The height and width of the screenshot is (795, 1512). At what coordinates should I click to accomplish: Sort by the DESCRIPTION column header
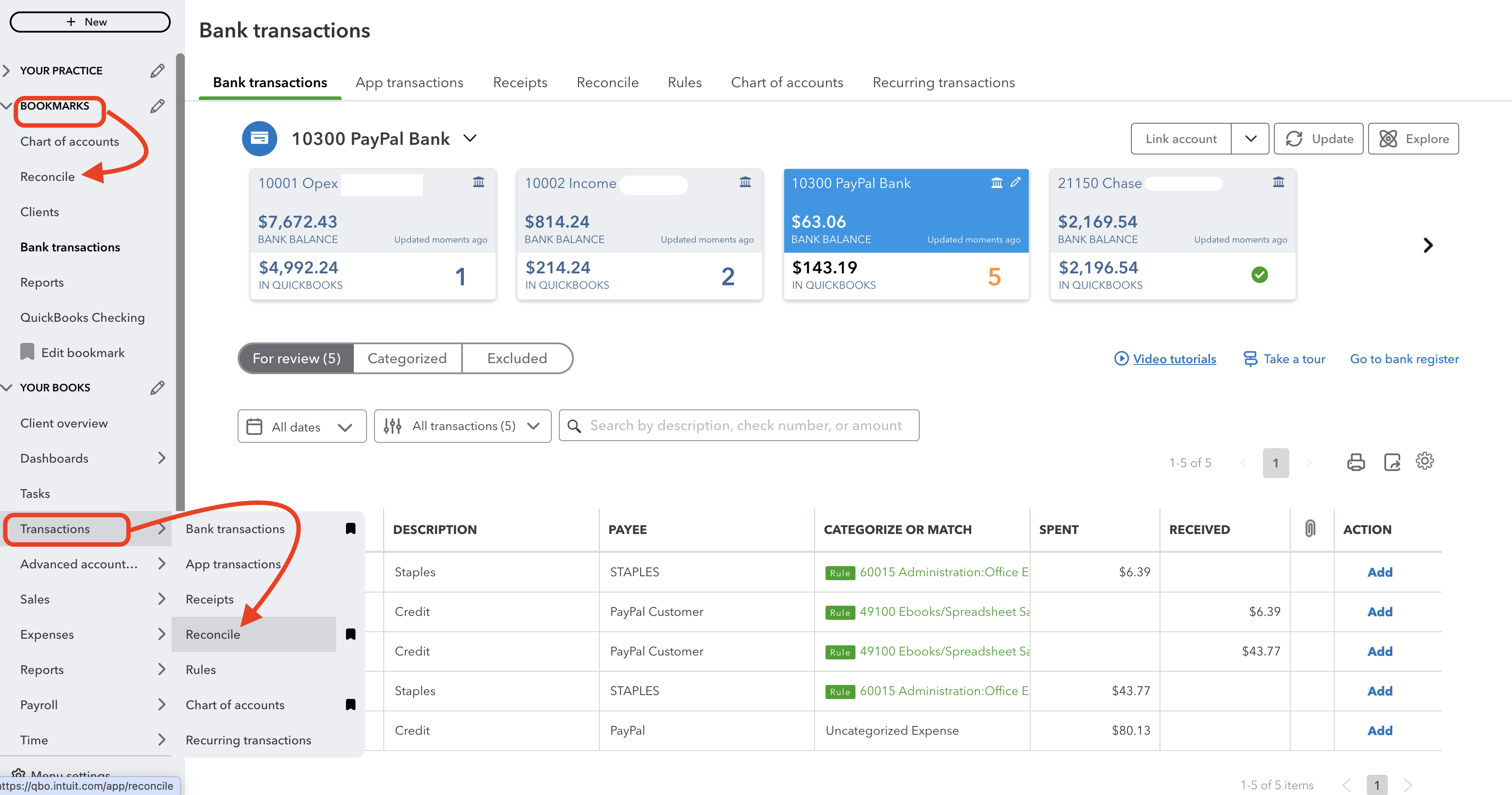(434, 530)
